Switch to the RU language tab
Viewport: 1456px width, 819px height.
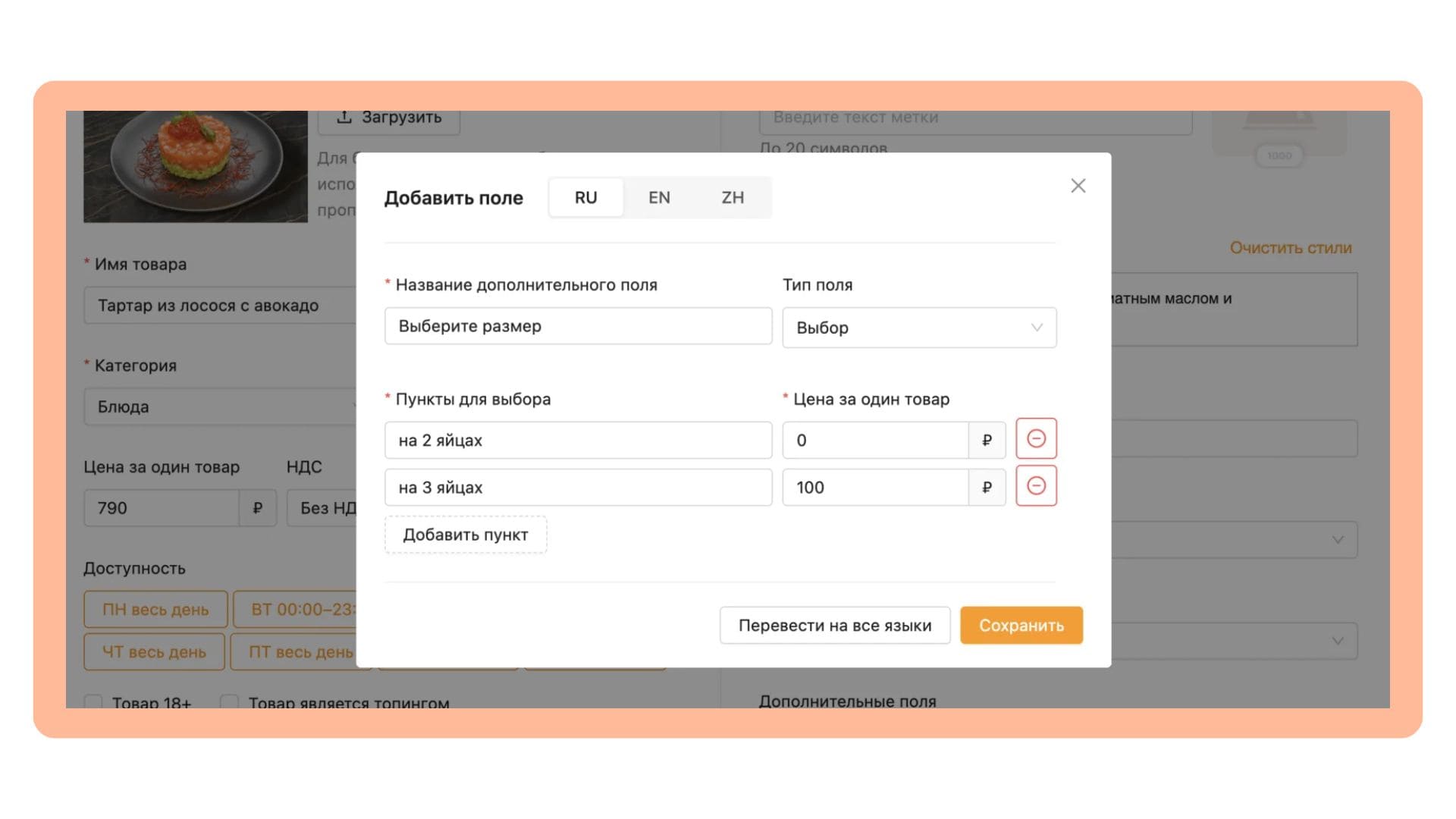click(x=585, y=198)
